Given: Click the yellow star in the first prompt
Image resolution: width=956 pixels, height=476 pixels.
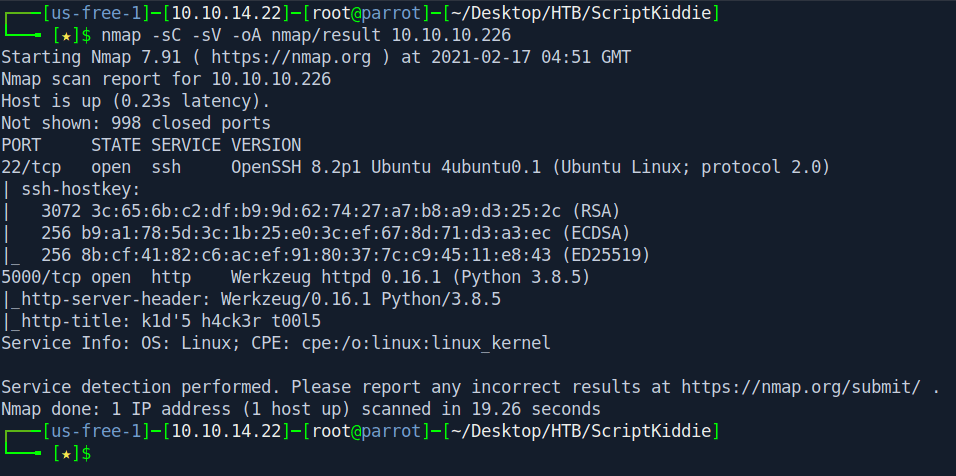Looking at the screenshot, I should click(66, 35).
